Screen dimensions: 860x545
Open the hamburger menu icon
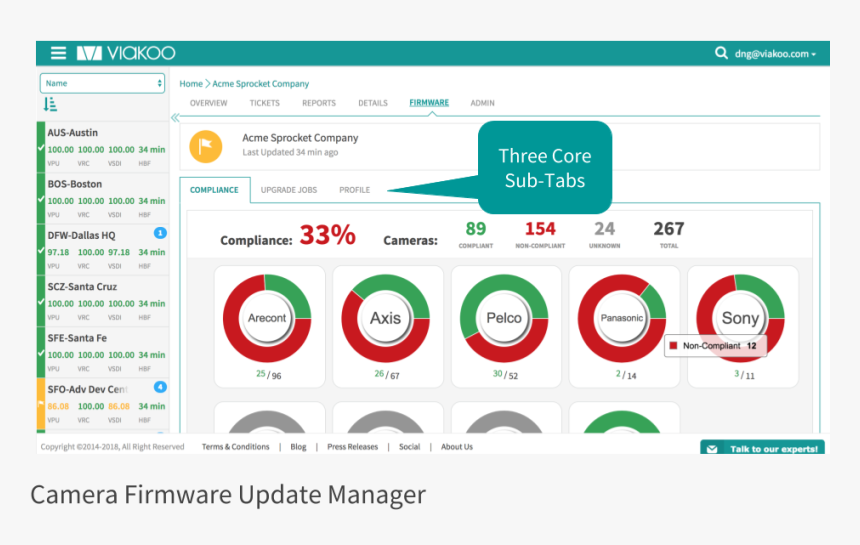click(x=58, y=53)
